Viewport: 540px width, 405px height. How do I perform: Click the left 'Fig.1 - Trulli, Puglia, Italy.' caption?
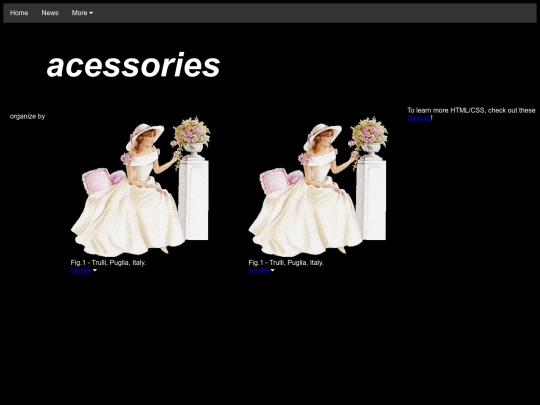click(108, 262)
